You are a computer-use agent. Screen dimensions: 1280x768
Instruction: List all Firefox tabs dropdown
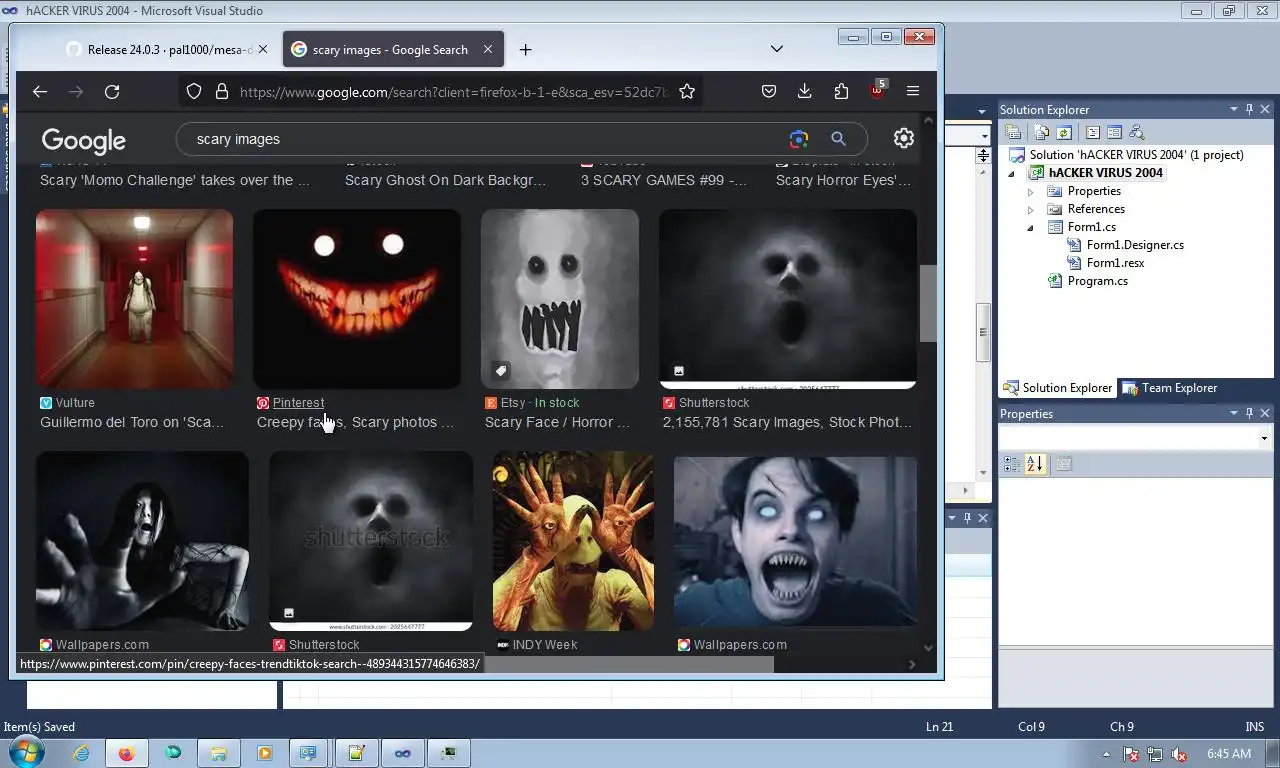pos(776,49)
